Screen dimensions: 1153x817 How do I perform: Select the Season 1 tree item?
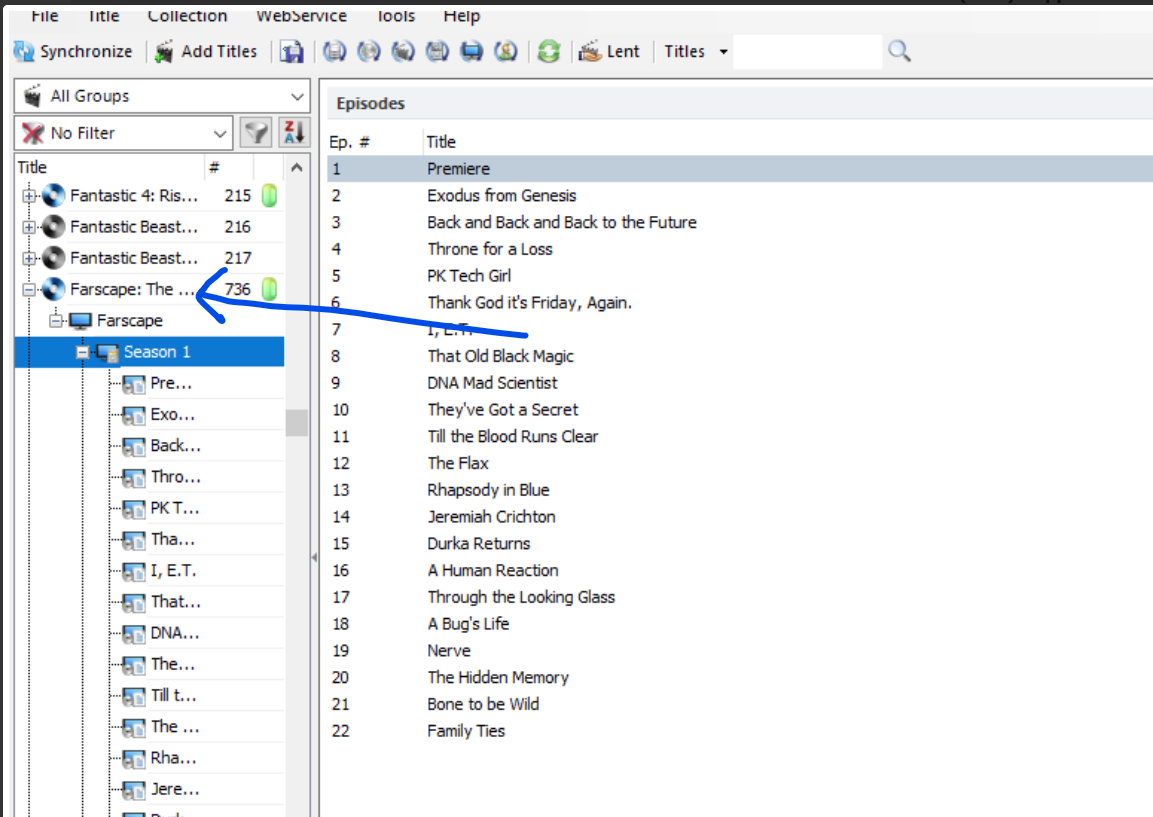[157, 352]
